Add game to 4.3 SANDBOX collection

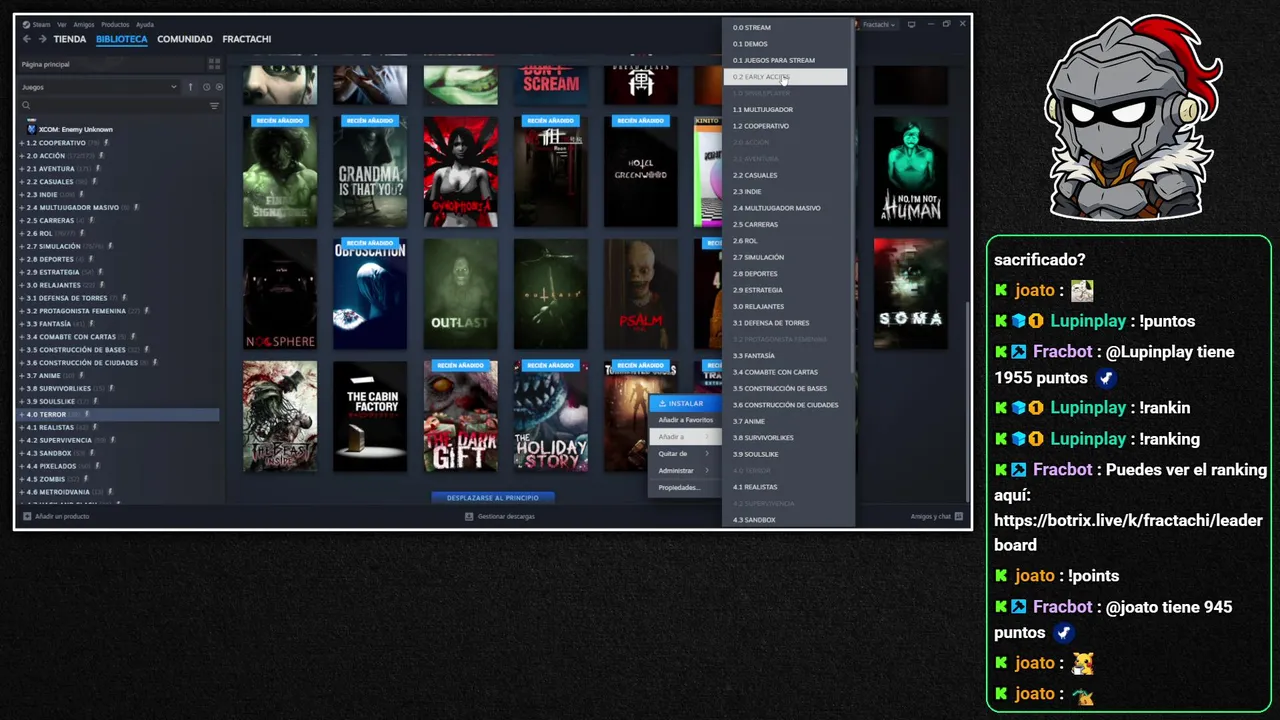pos(785,519)
